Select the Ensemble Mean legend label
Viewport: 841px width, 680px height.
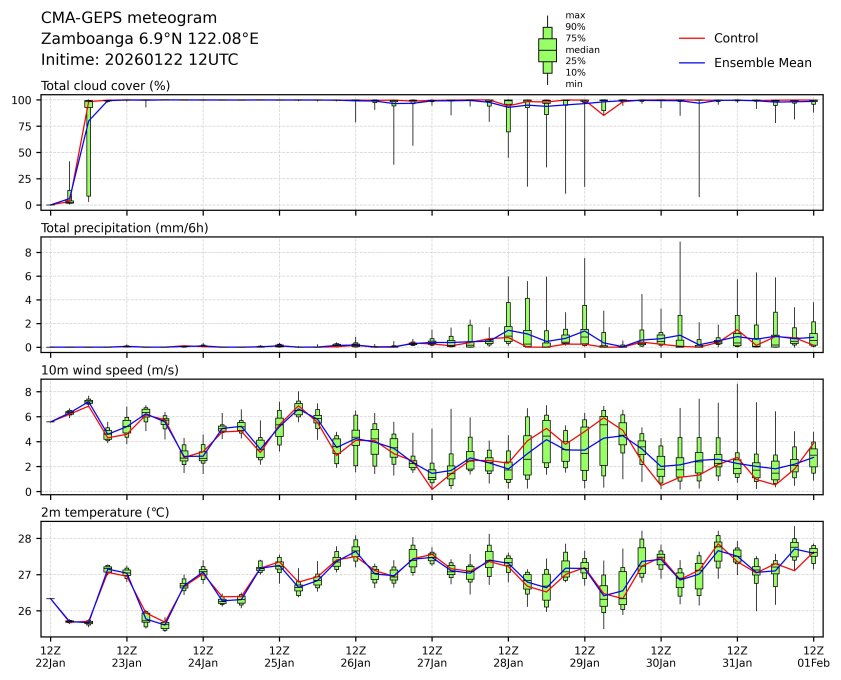pos(762,62)
